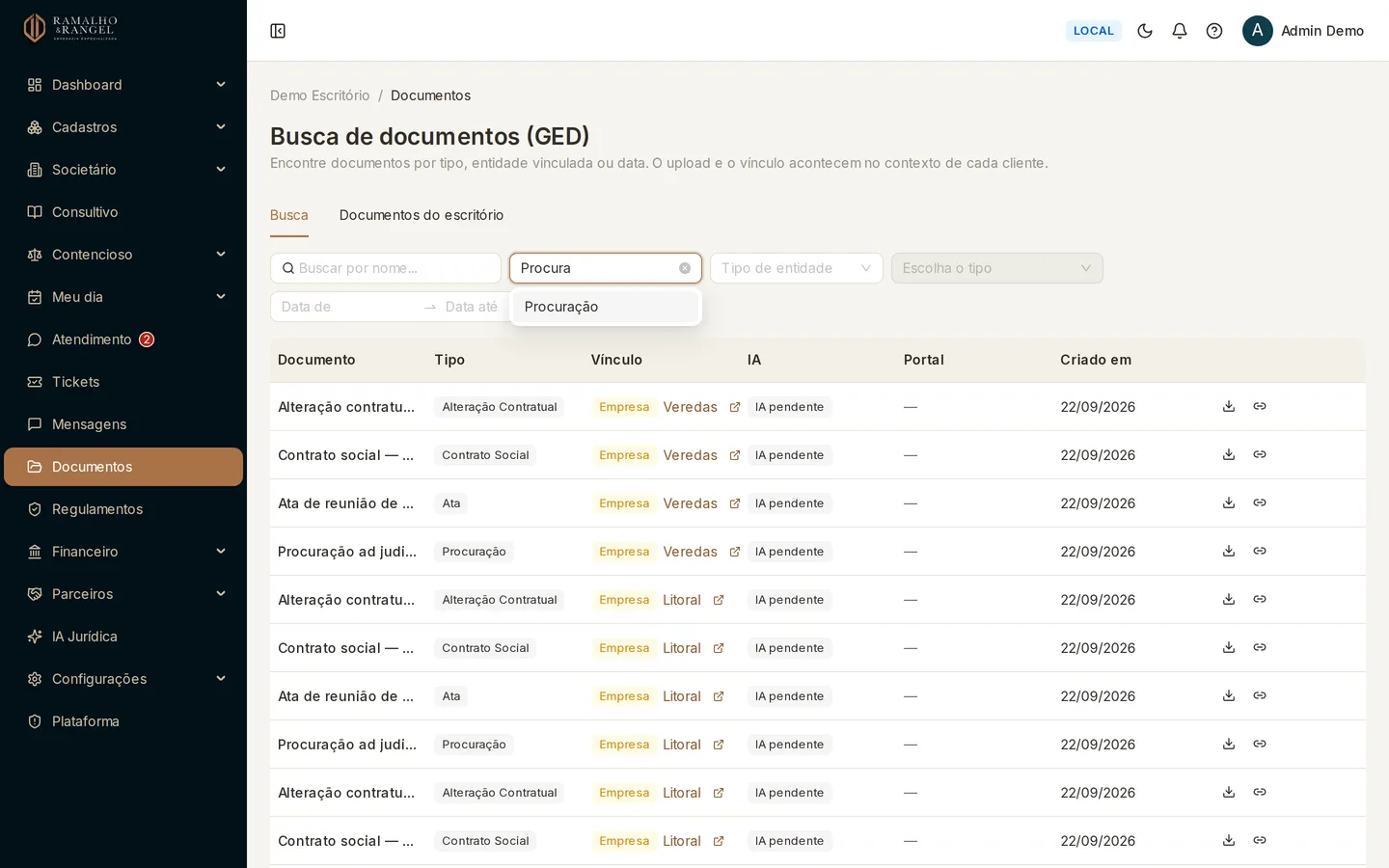
Task: Open the Veredas link in the Contrato social row
Action: click(690, 455)
